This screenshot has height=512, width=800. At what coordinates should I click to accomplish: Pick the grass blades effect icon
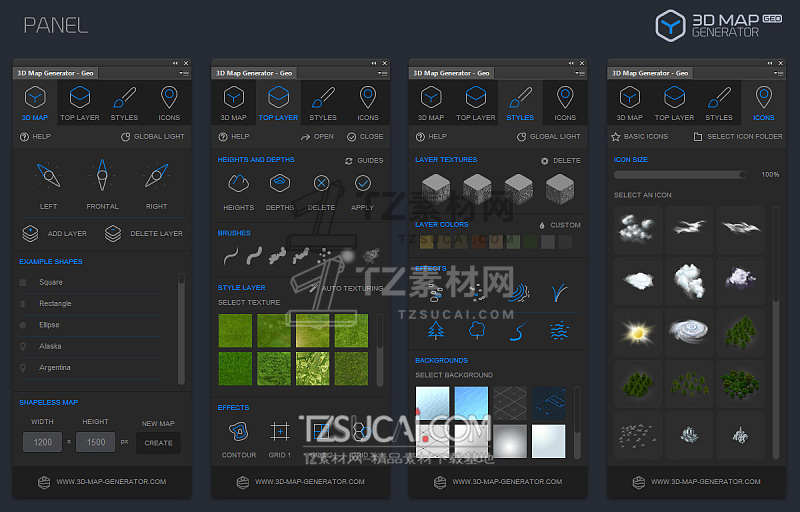coord(559,293)
